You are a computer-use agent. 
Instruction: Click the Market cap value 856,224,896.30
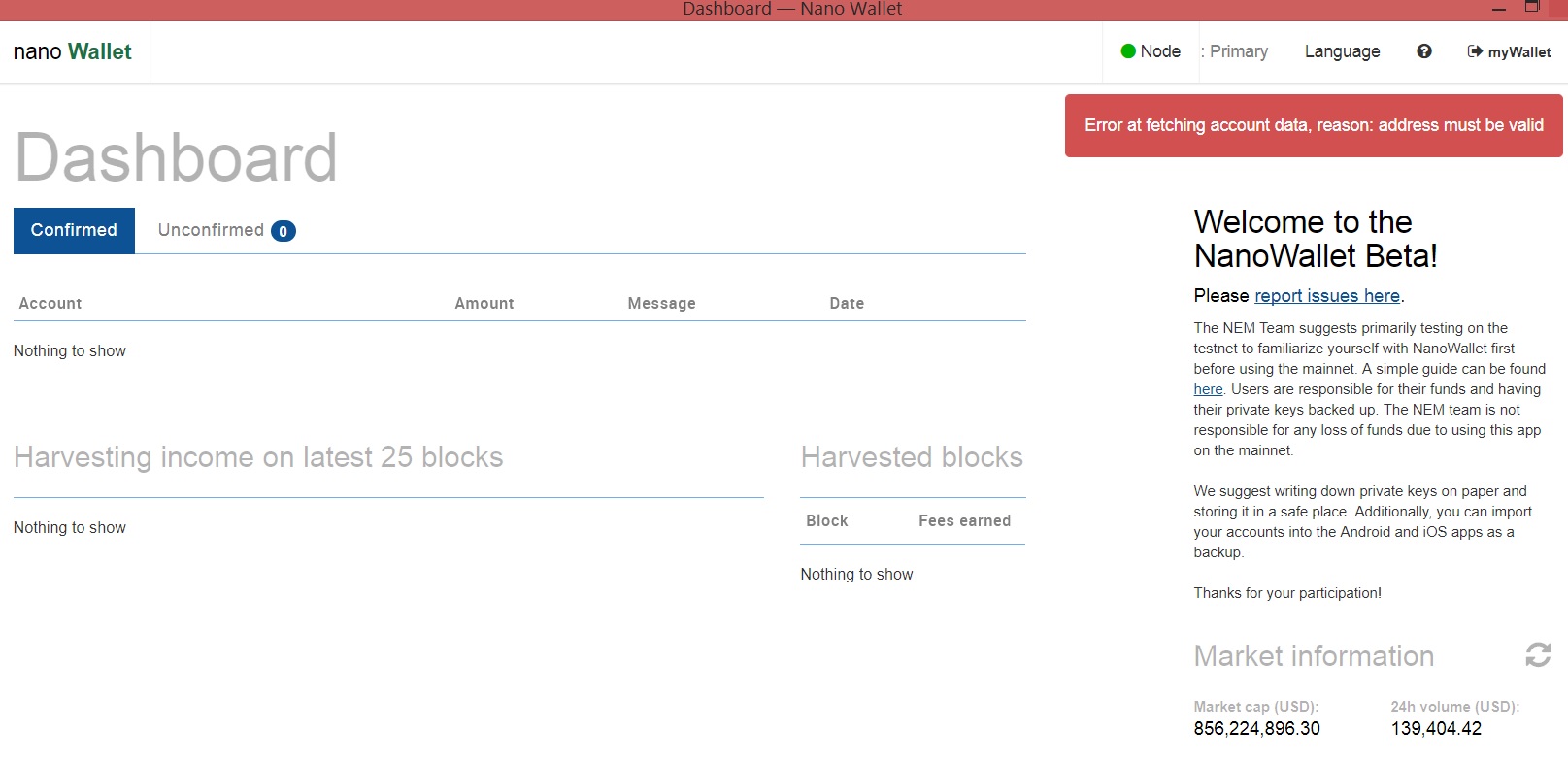[x=1256, y=728]
